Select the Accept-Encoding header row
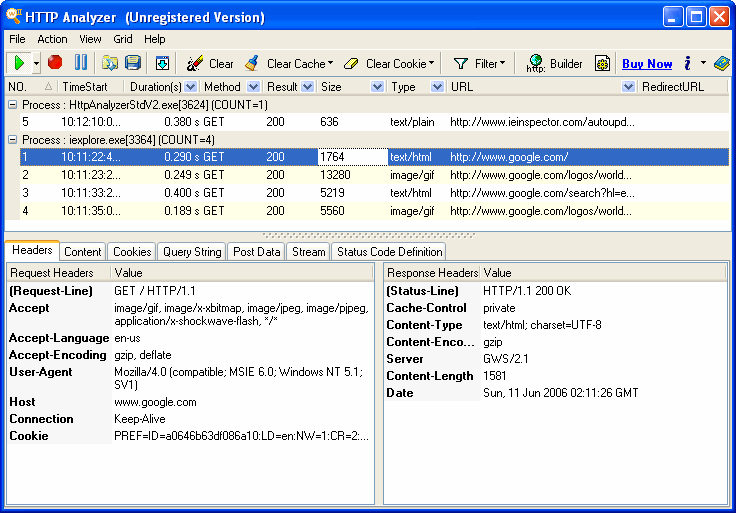The height and width of the screenshot is (513, 736). click(191, 355)
